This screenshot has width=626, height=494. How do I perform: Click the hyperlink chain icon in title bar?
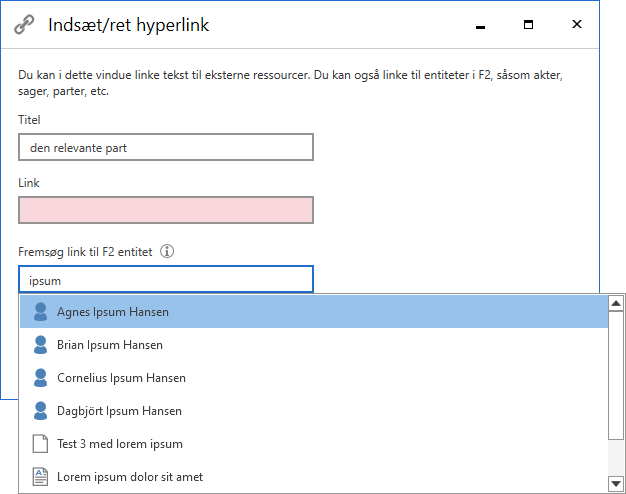pos(24,25)
